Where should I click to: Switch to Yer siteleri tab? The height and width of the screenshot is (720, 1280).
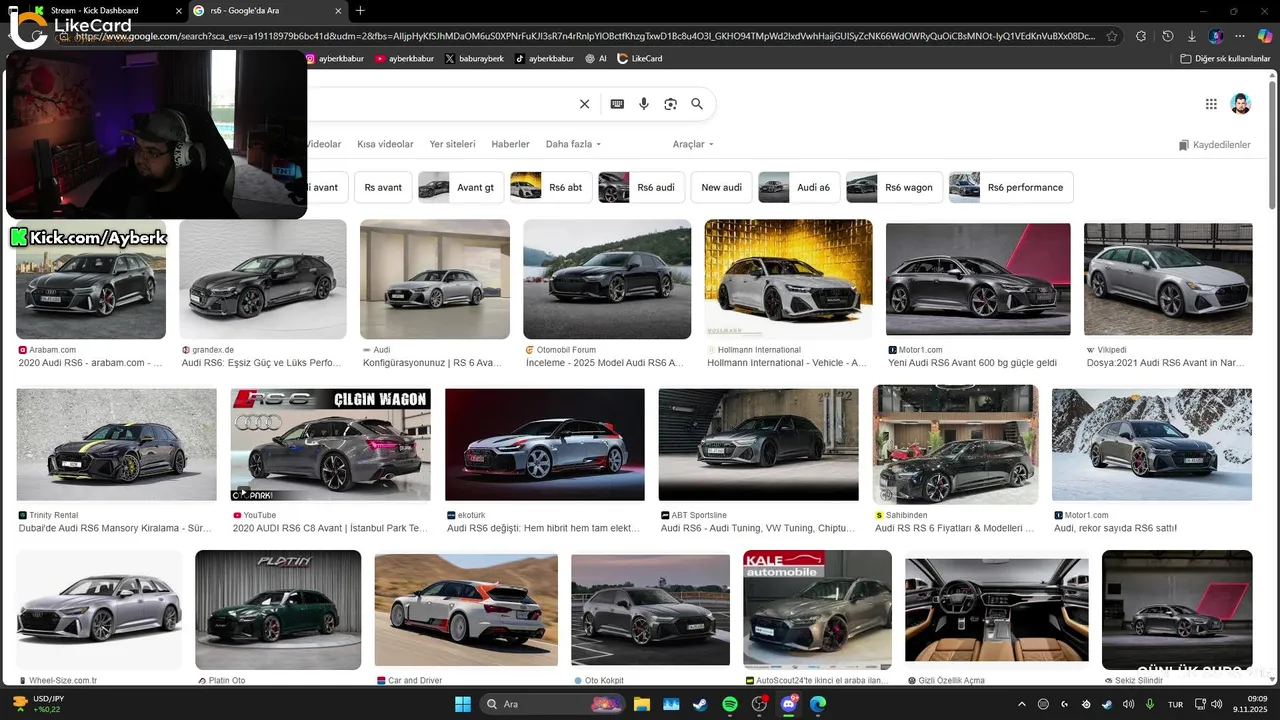(x=452, y=144)
